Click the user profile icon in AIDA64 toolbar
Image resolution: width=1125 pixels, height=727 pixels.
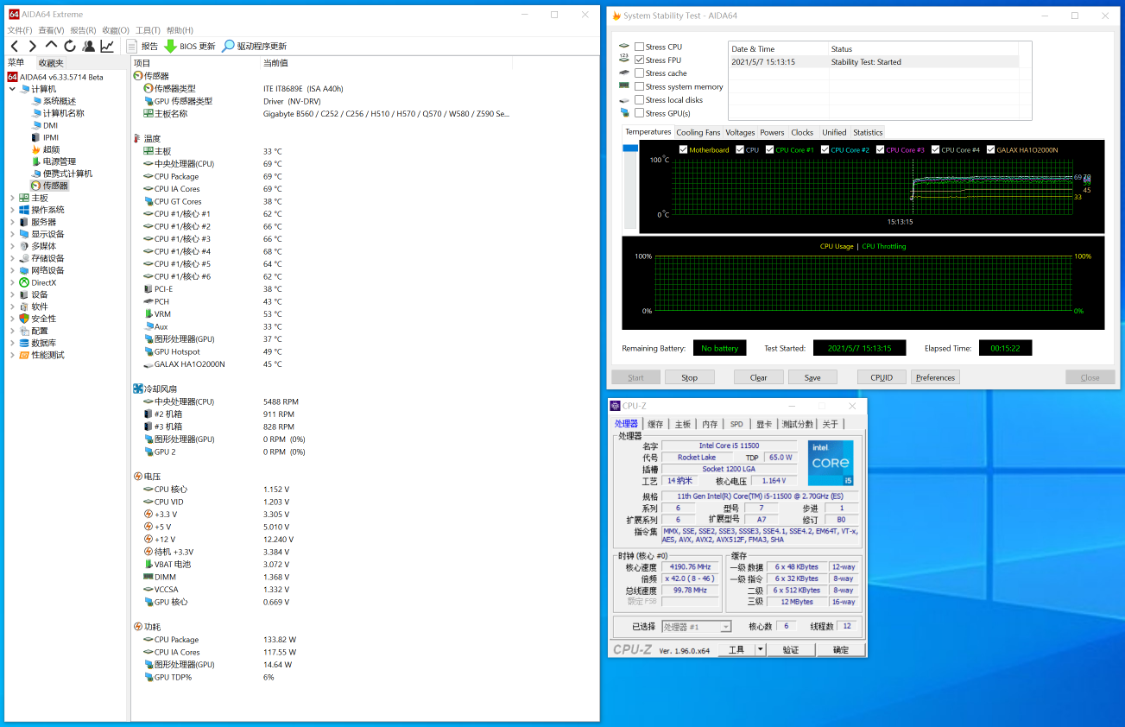88,46
